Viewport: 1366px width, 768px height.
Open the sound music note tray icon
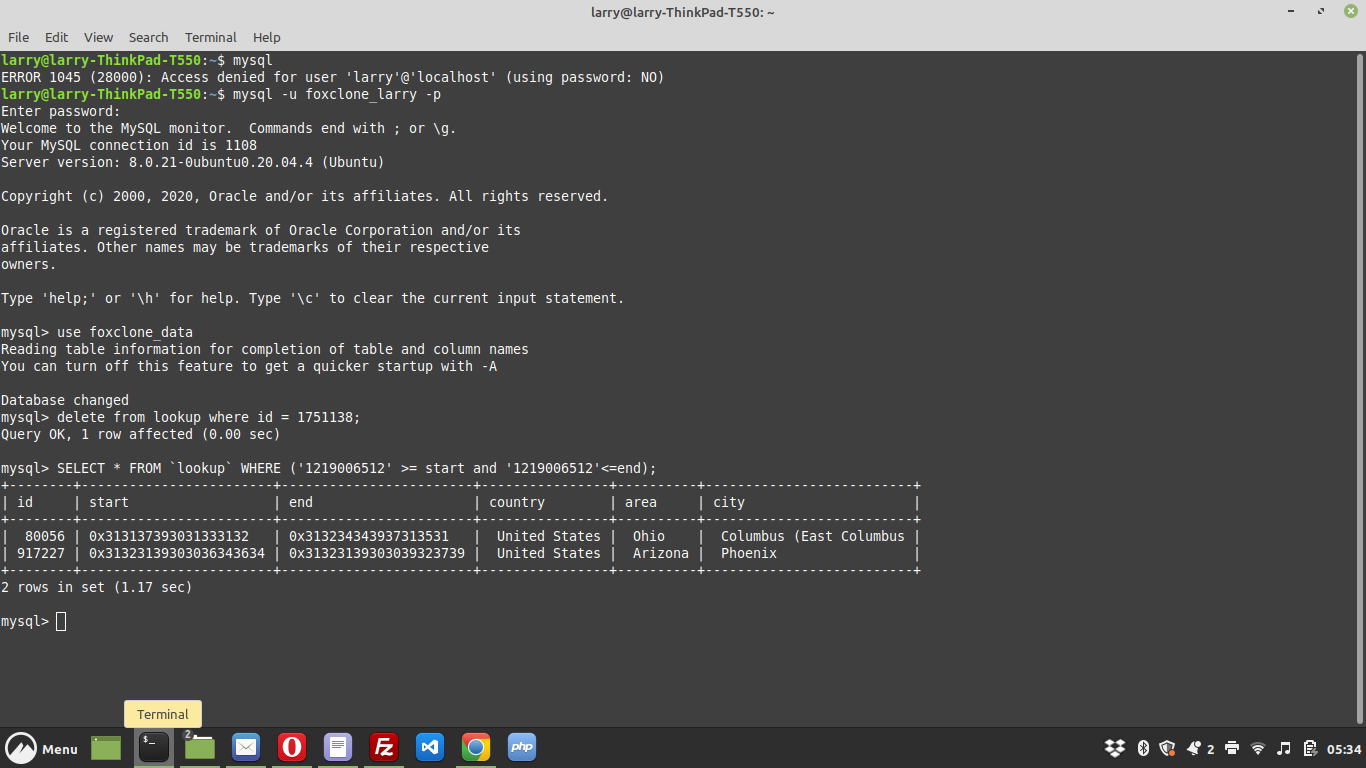coord(1284,748)
